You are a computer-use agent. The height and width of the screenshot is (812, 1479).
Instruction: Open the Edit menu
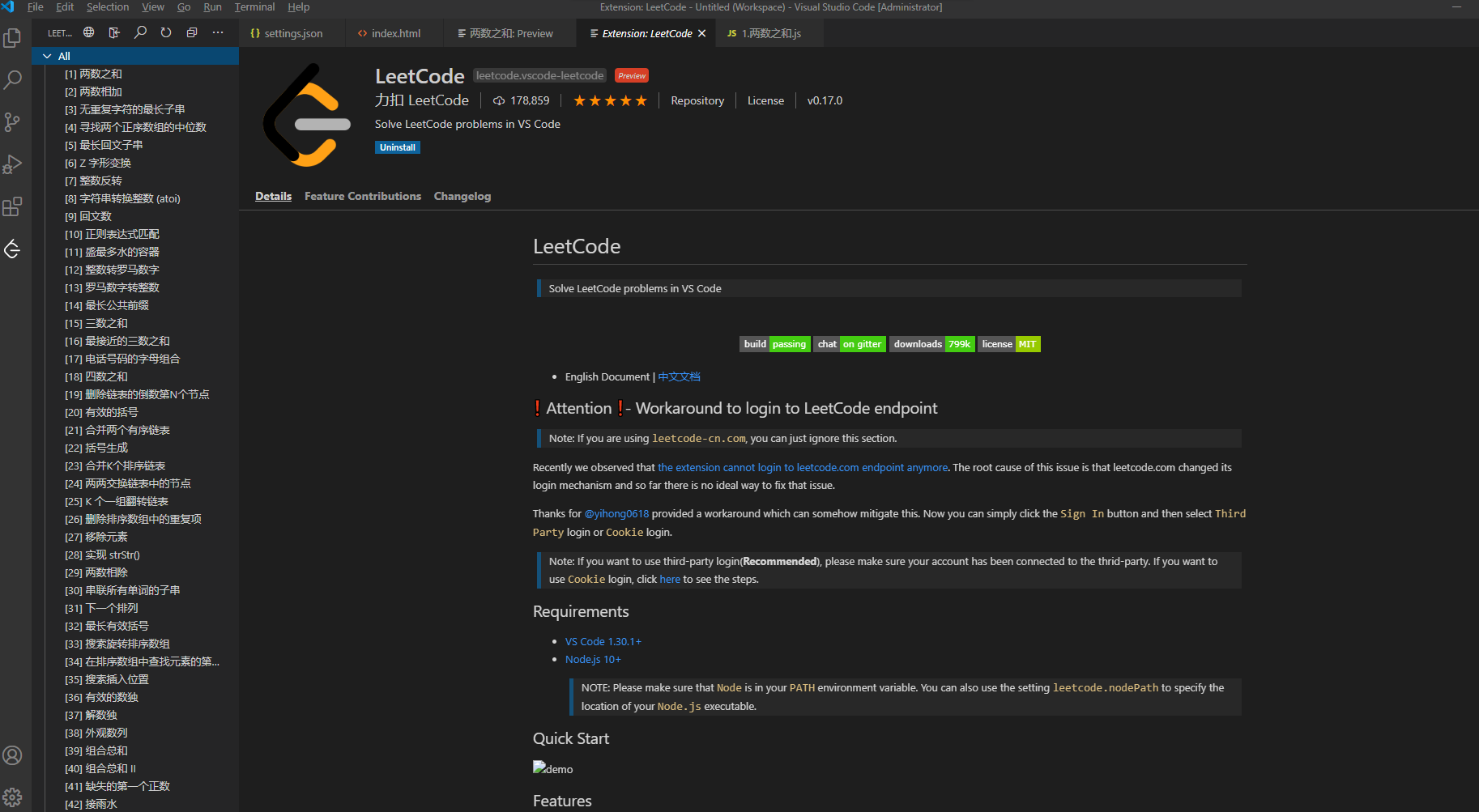(65, 6)
